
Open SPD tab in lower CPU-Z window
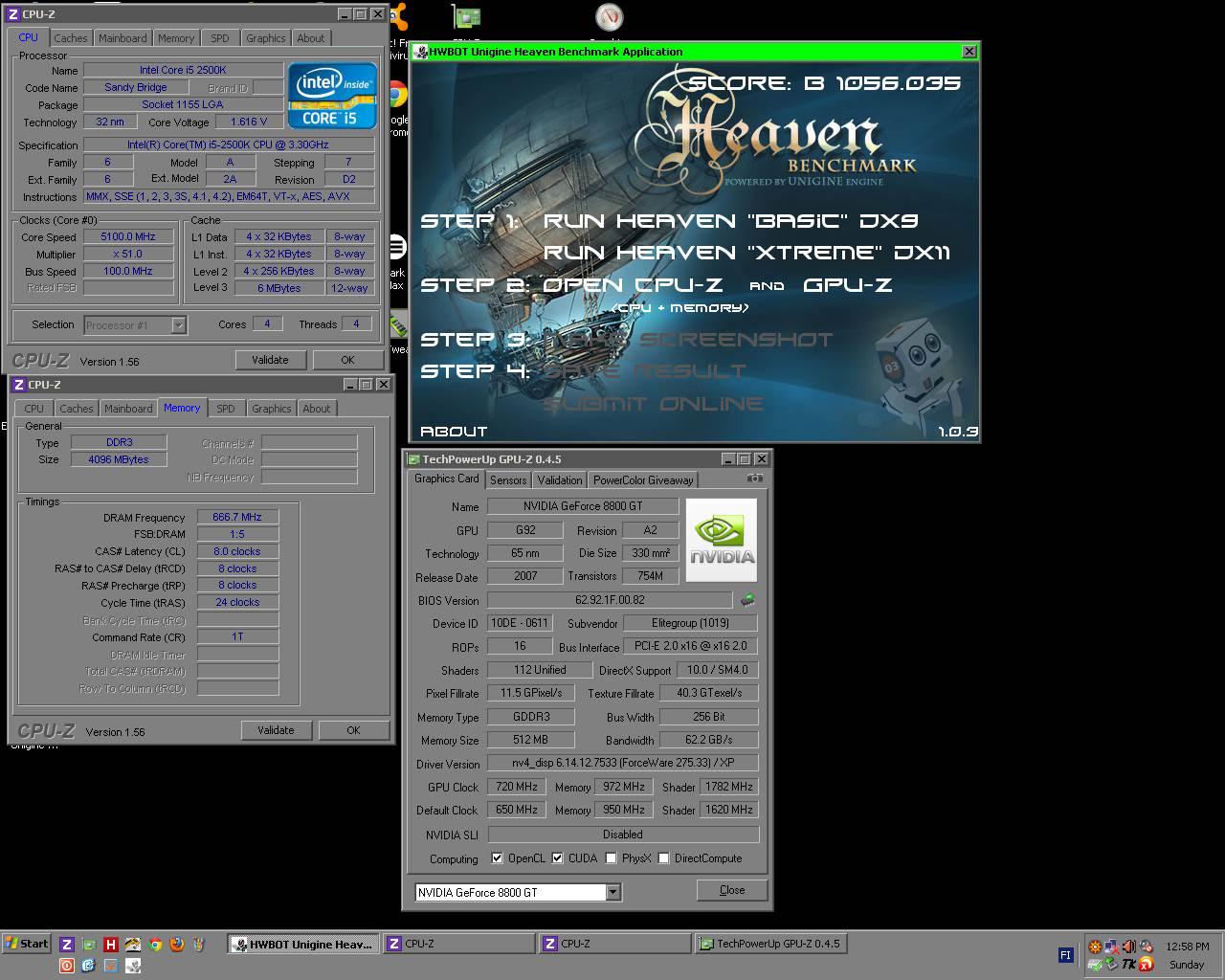coord(226,409)
